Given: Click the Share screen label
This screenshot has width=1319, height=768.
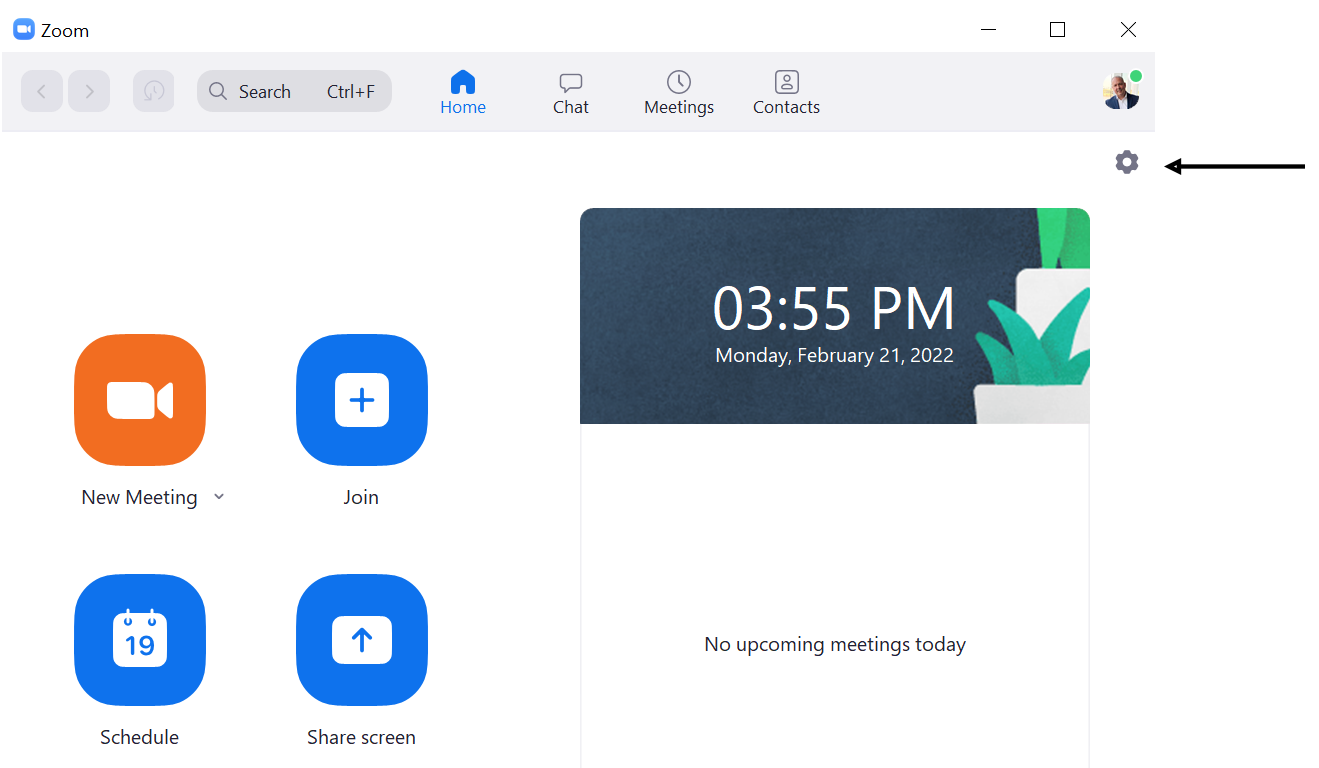Looking at the screenshot, I should pyautogui.click(x=361, y=737).
